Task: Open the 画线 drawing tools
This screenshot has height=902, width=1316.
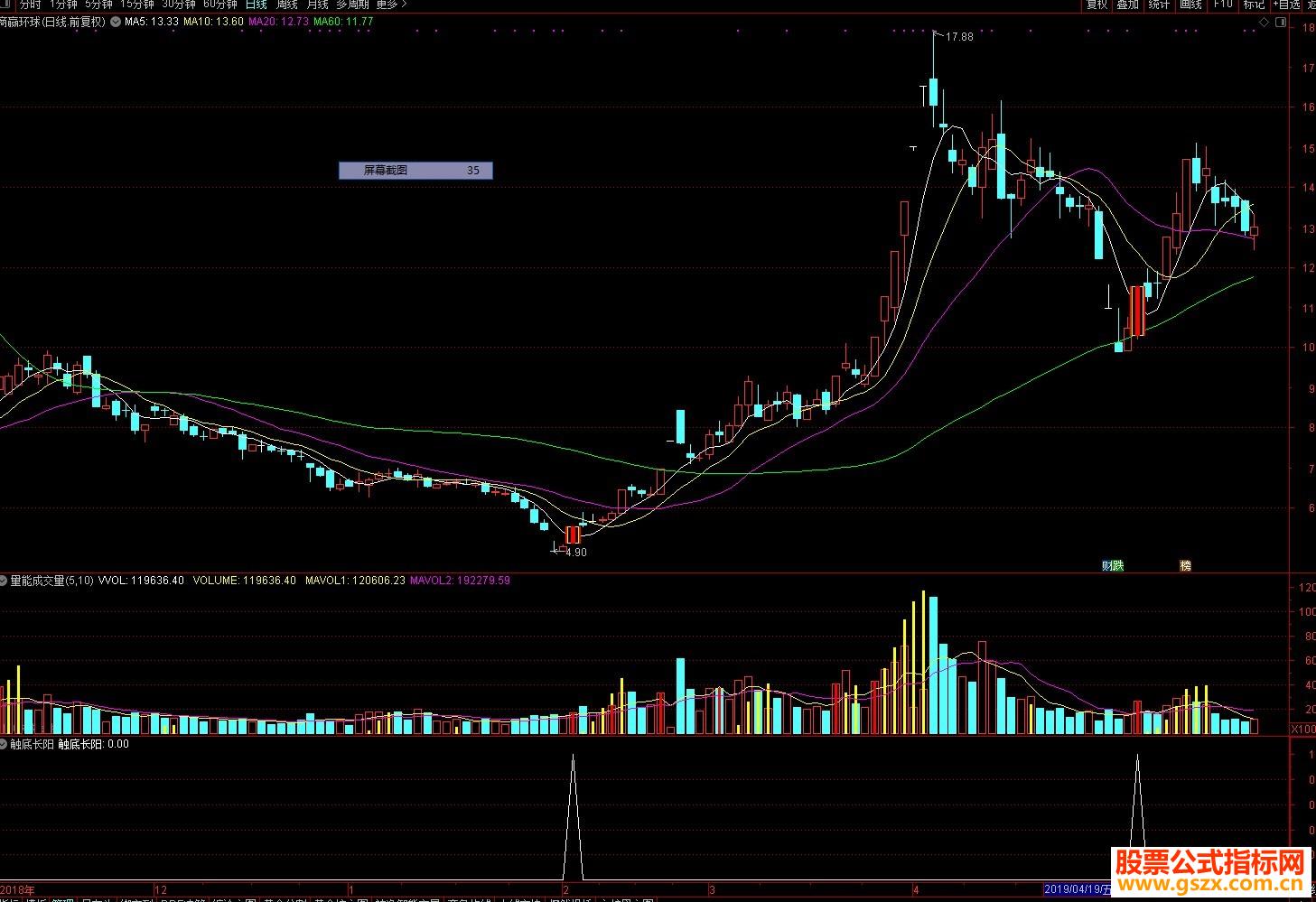Action: pos(1190,5)
